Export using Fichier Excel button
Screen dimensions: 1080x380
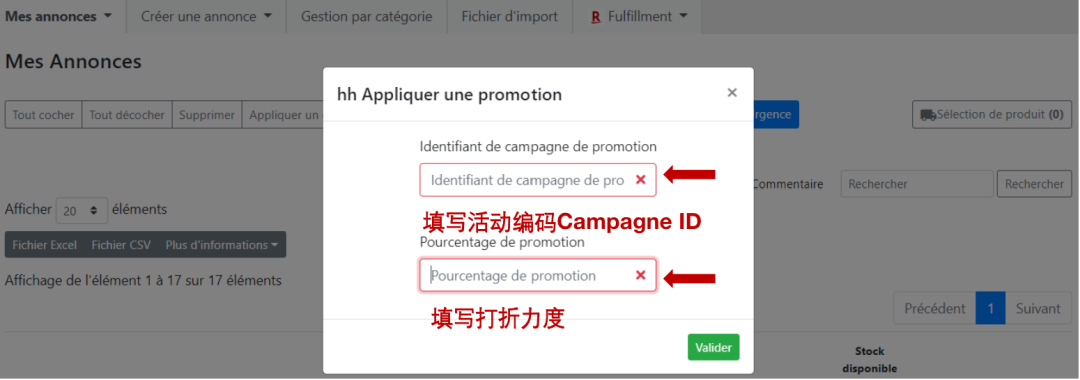click(45, 245)
